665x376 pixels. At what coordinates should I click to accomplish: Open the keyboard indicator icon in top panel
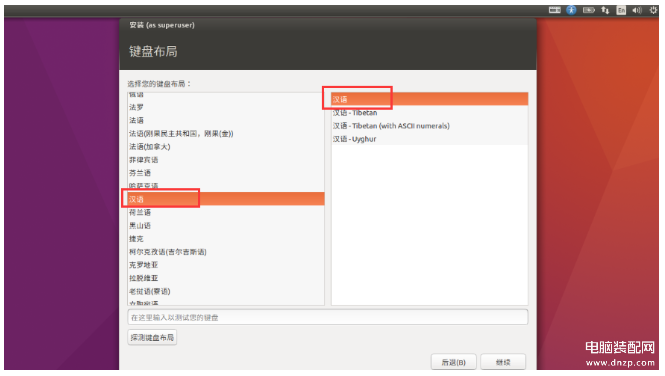554,10
